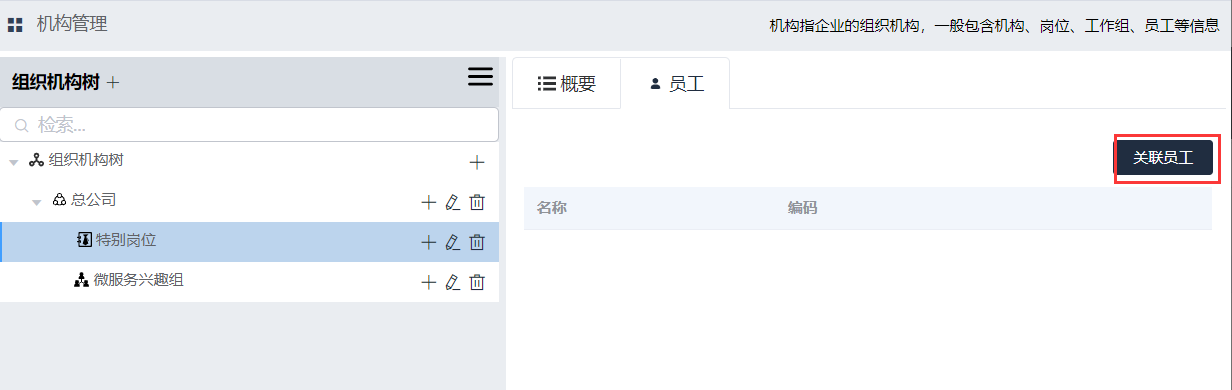Focus the 检索 search field
The width and height of the screenshot is (1232, 390).
[250, 125]
